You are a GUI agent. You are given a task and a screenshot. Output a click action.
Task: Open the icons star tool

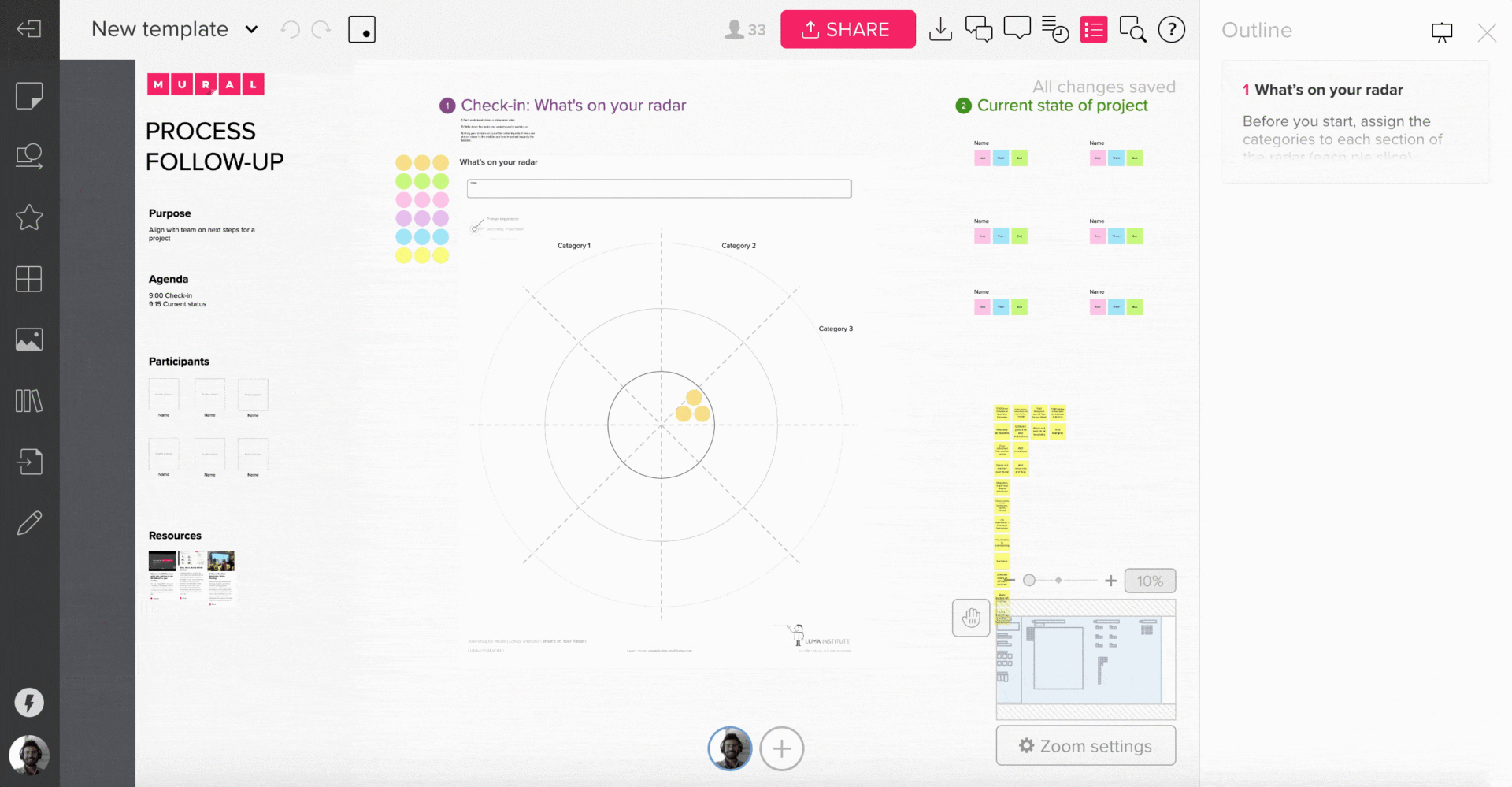[29, 217]
